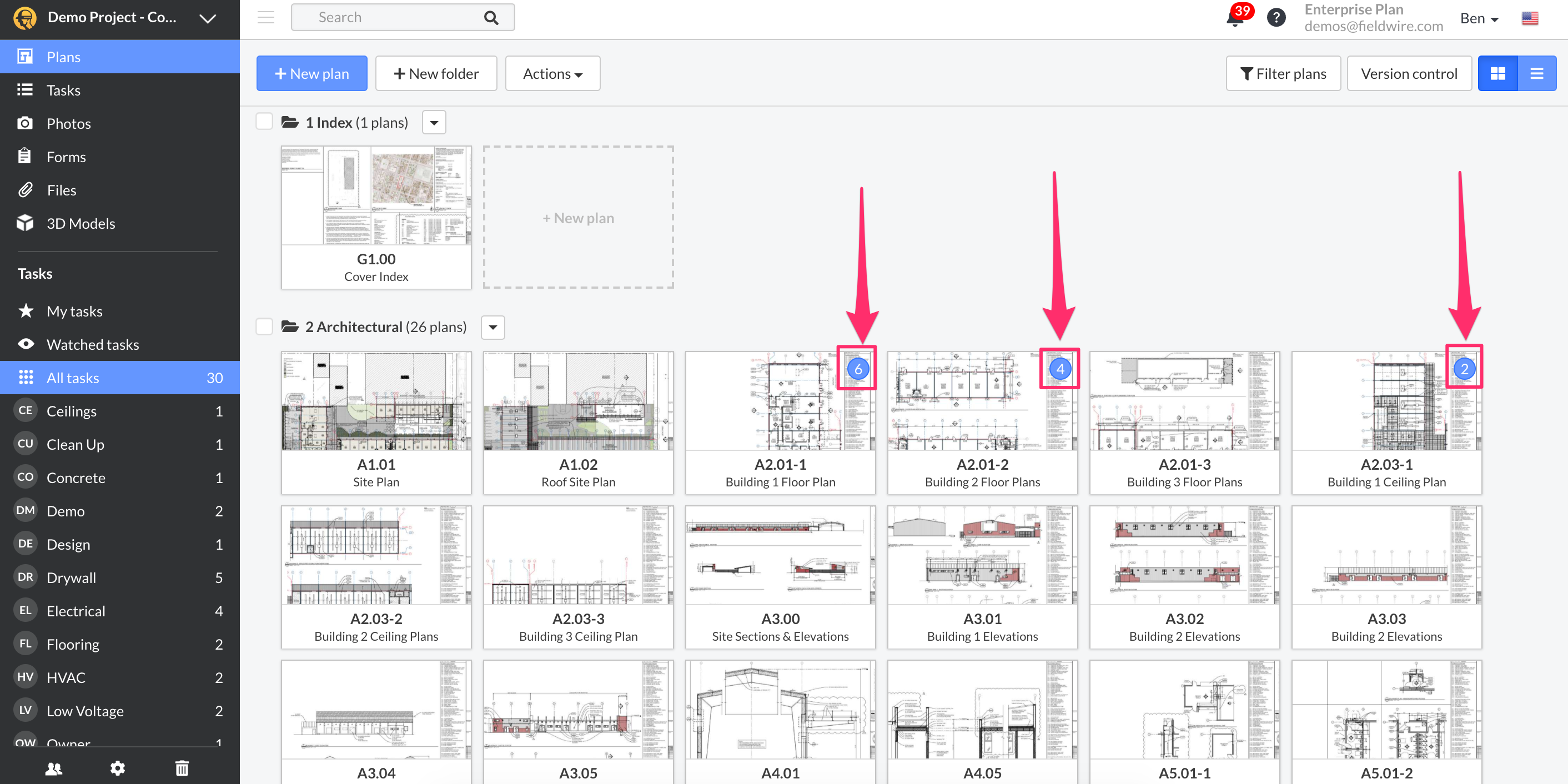Click the search magnifier icon
The width and height of the screenshot is (1568, 784).
491,17
